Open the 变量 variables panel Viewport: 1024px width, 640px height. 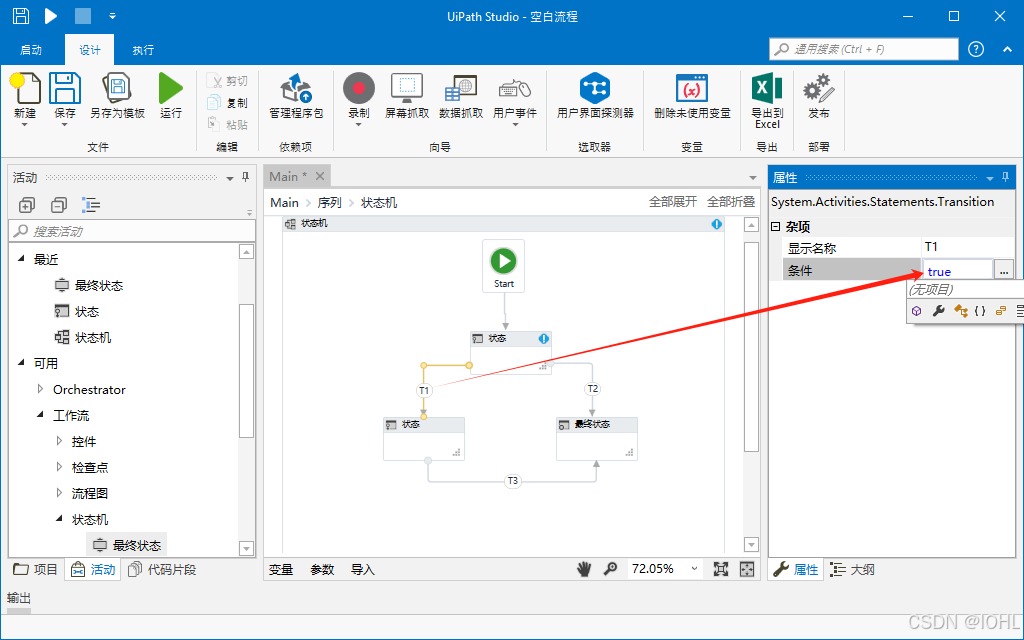(x=281, y=569)
